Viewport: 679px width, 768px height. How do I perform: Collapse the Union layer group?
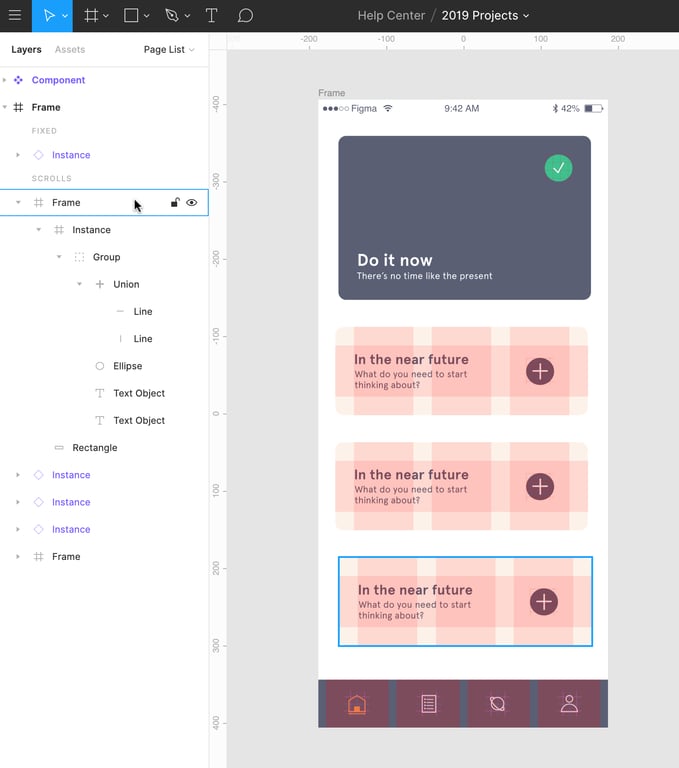pos(80,285)
